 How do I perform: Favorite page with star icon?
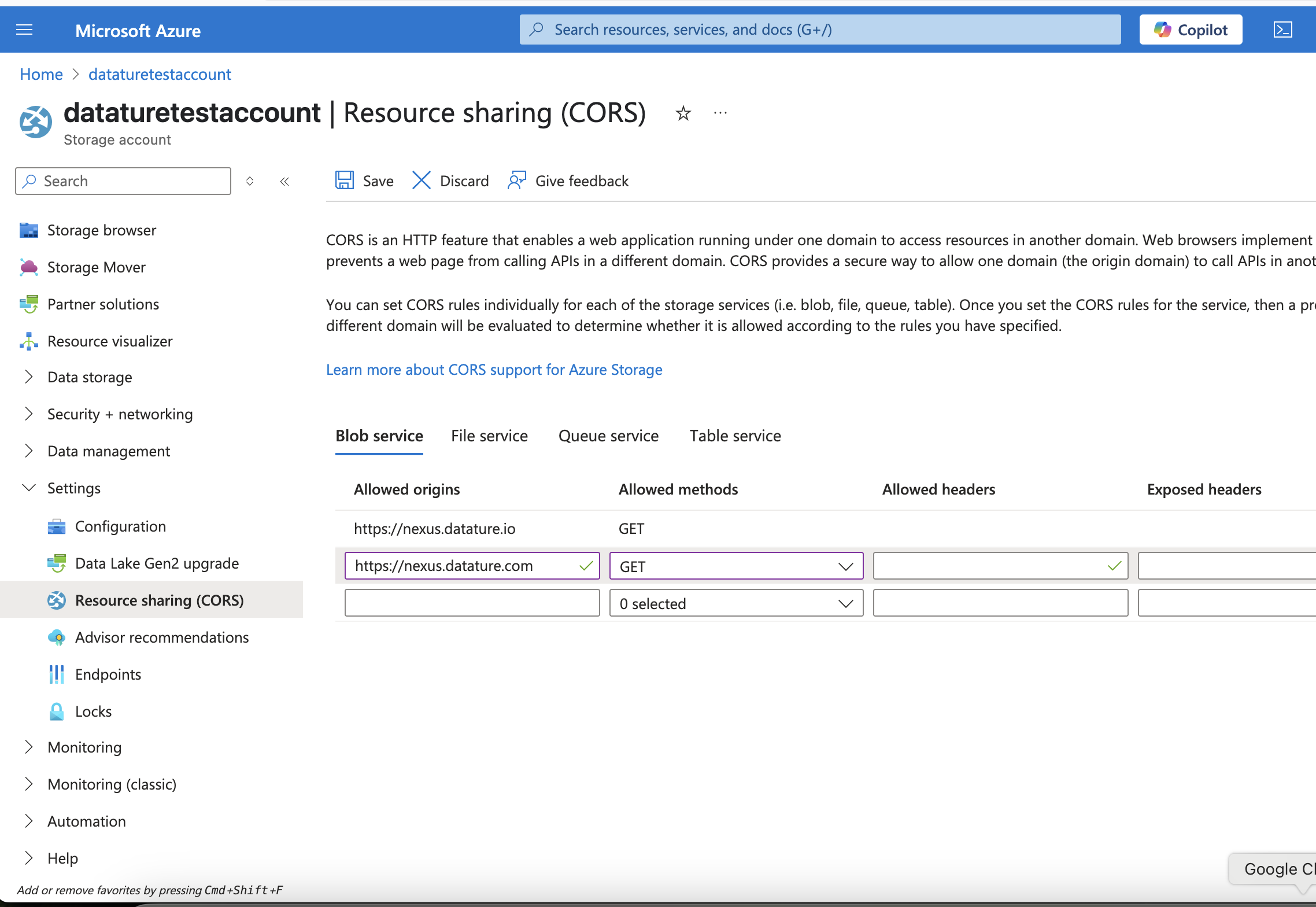point(683,113)
